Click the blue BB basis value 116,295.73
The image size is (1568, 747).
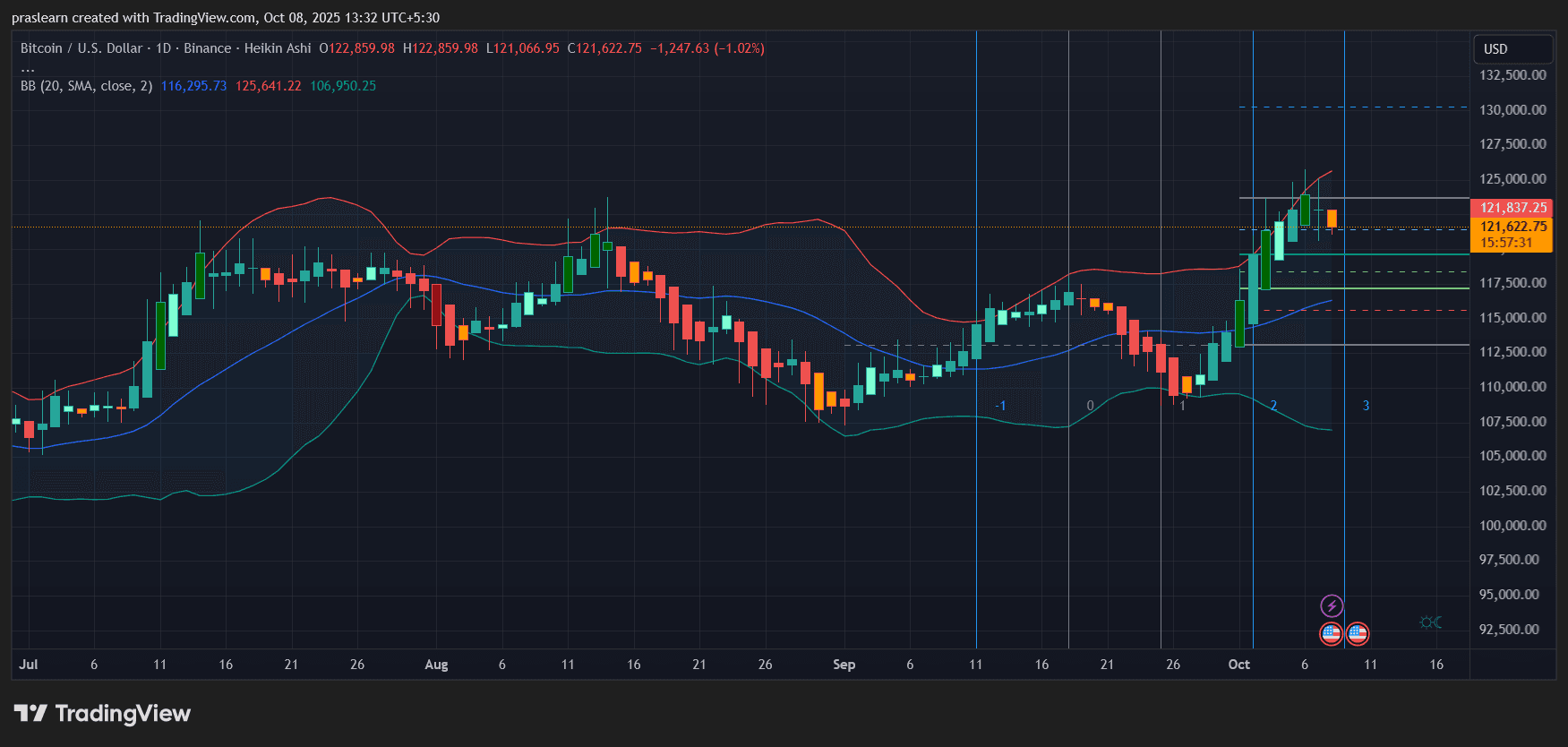coord(193,86)
